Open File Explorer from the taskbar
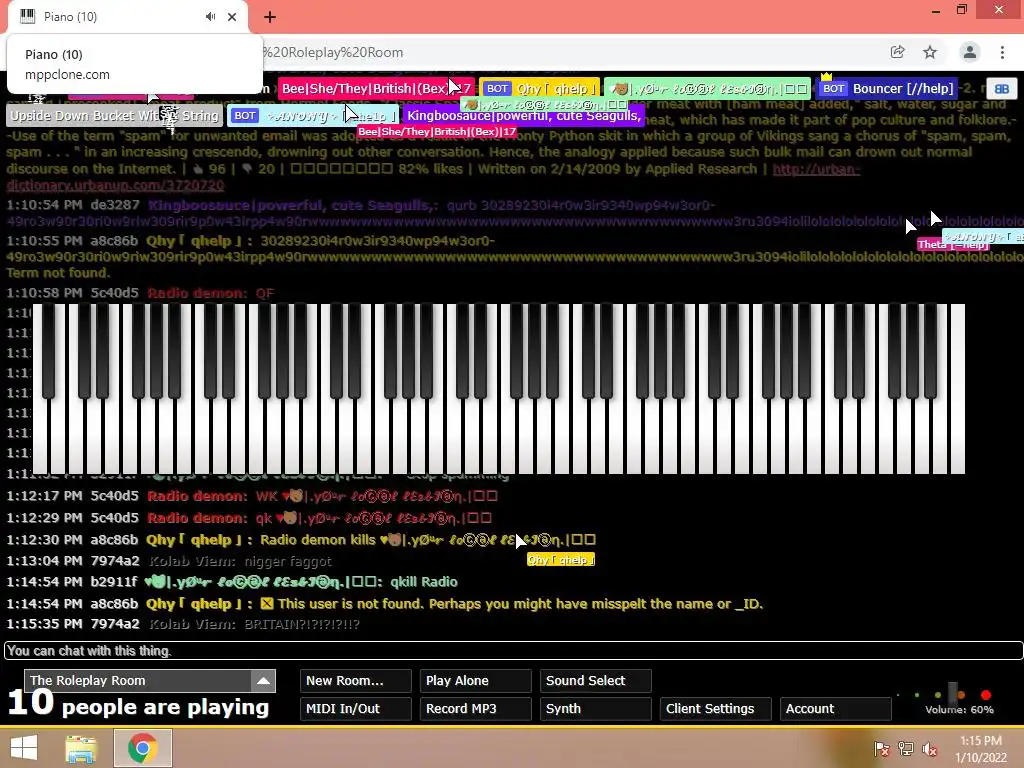This screenshot has height=768, width=1024. [81, 748]
